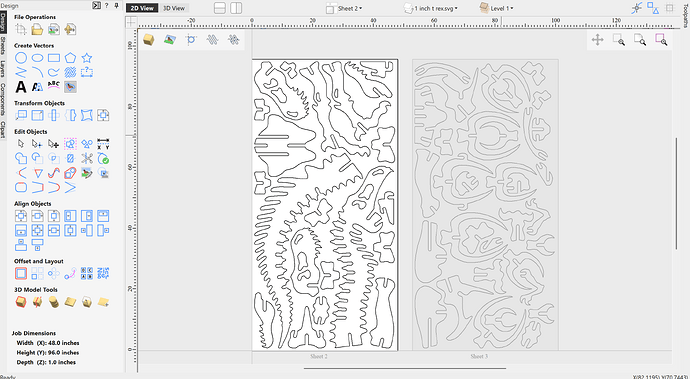Toggle the panel pin icon
Screen dimensions: 690x379
pos(117,5)
